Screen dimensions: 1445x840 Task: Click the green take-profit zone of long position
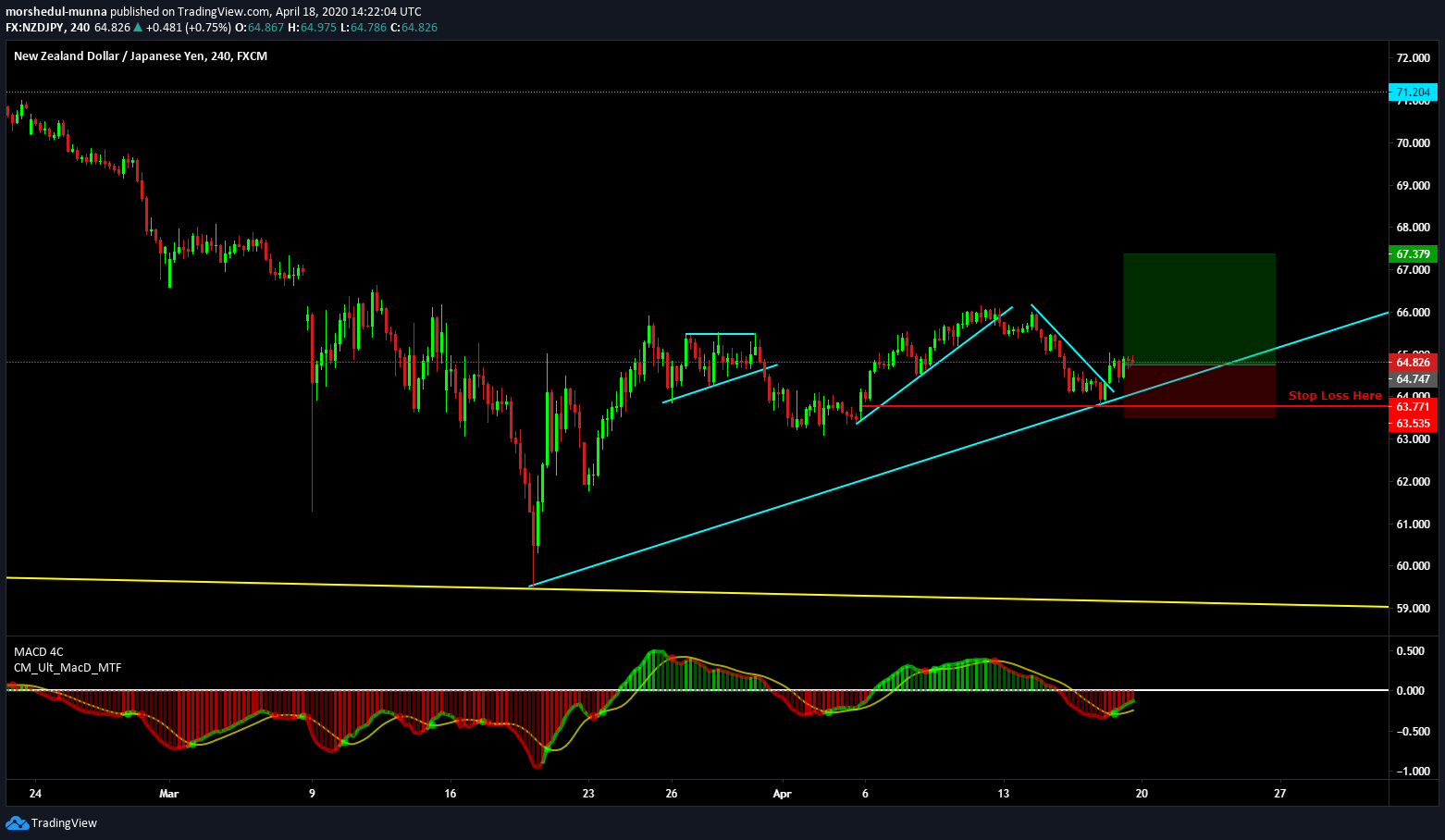pyautogui.click(x=1200, y=308)
